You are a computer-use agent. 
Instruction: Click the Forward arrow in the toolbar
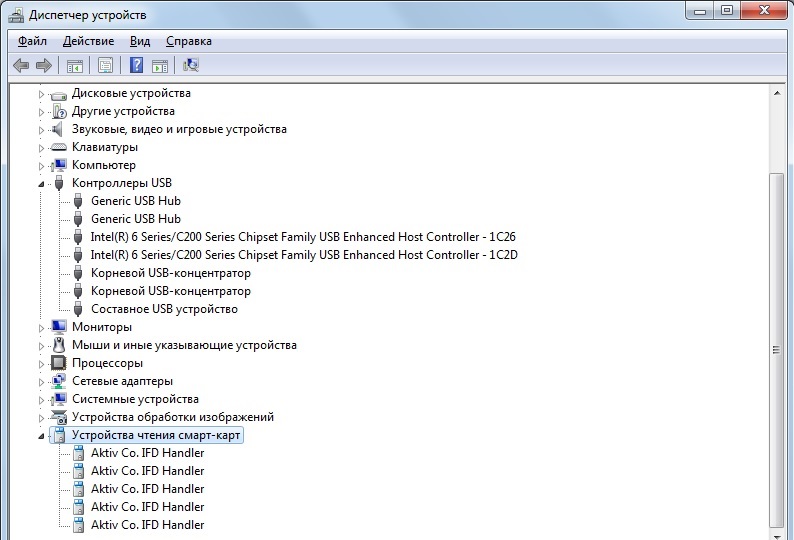(x=43, y=66)
